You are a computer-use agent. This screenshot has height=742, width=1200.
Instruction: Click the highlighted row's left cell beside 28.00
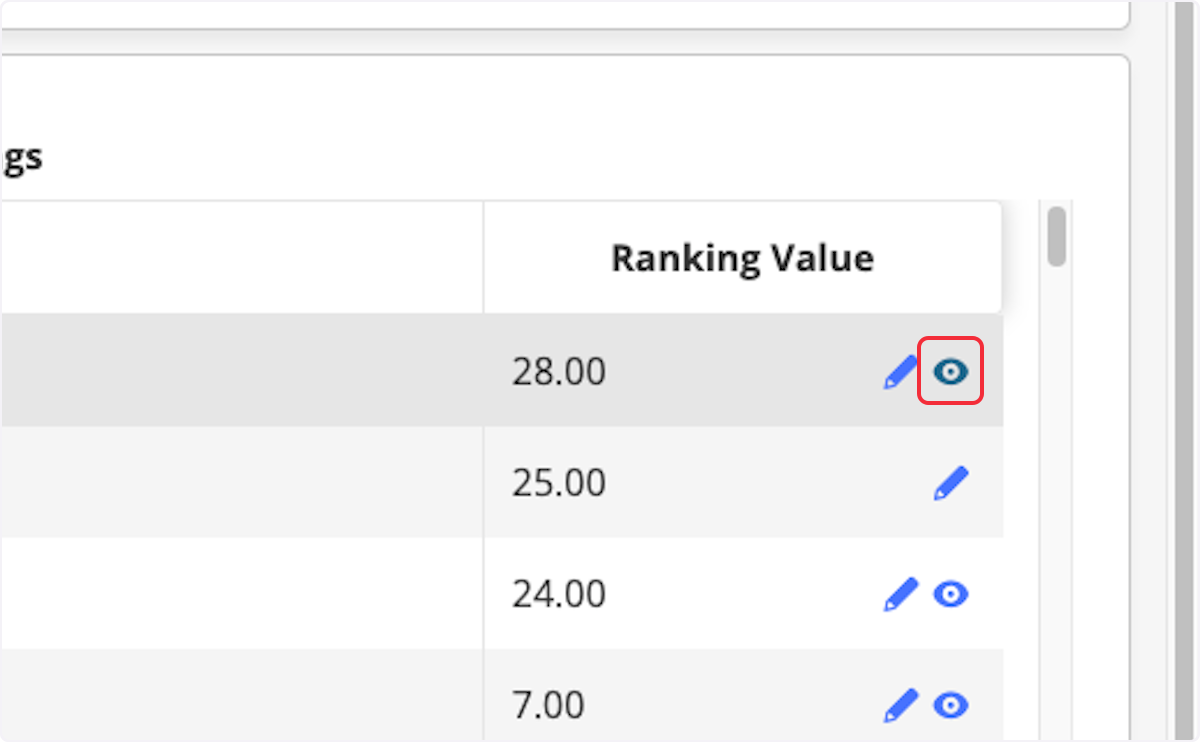point(241,372)
